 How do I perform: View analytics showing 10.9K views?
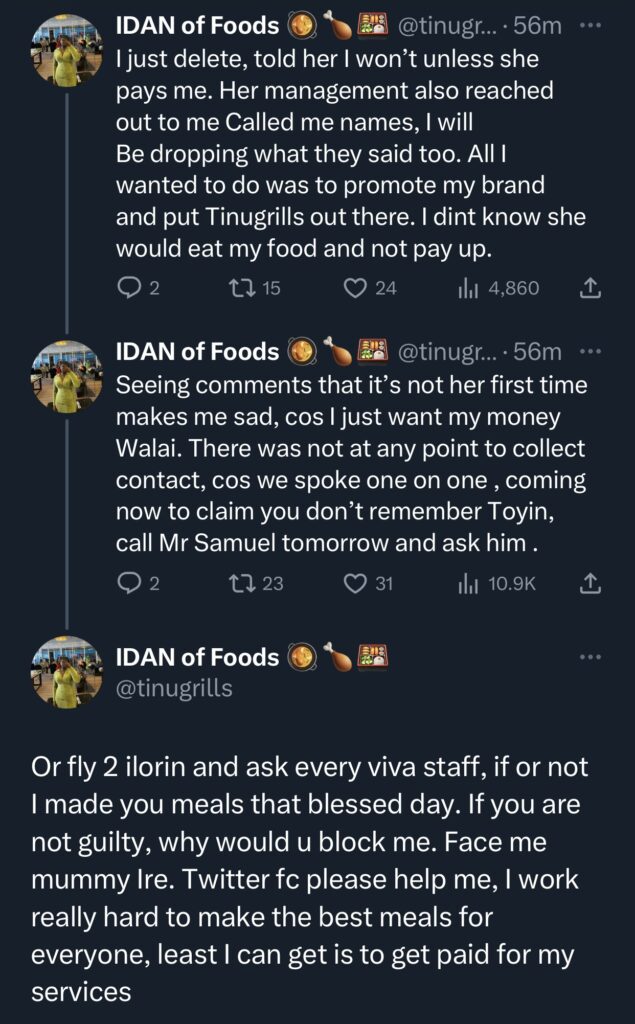click(470, 583)
